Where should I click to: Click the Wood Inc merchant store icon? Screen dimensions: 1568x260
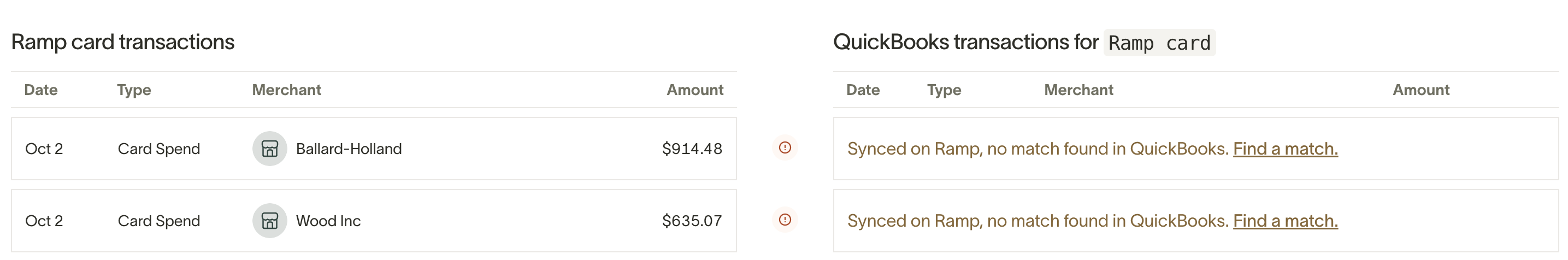click(x=270, y=221)
